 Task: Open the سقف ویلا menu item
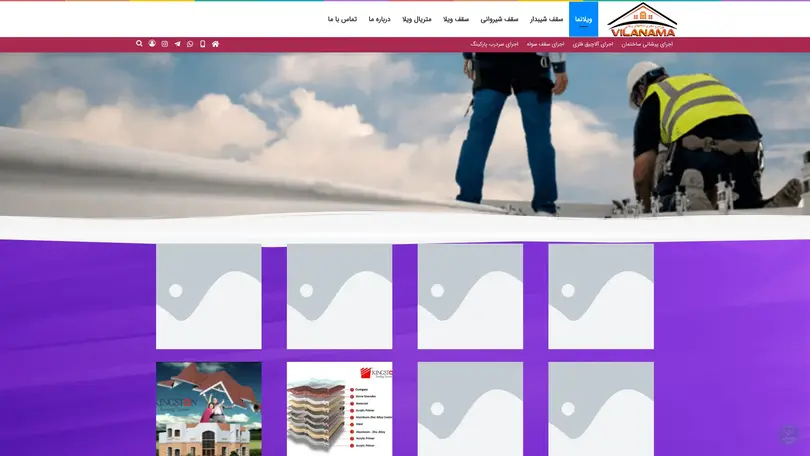[x=456, y=19]
